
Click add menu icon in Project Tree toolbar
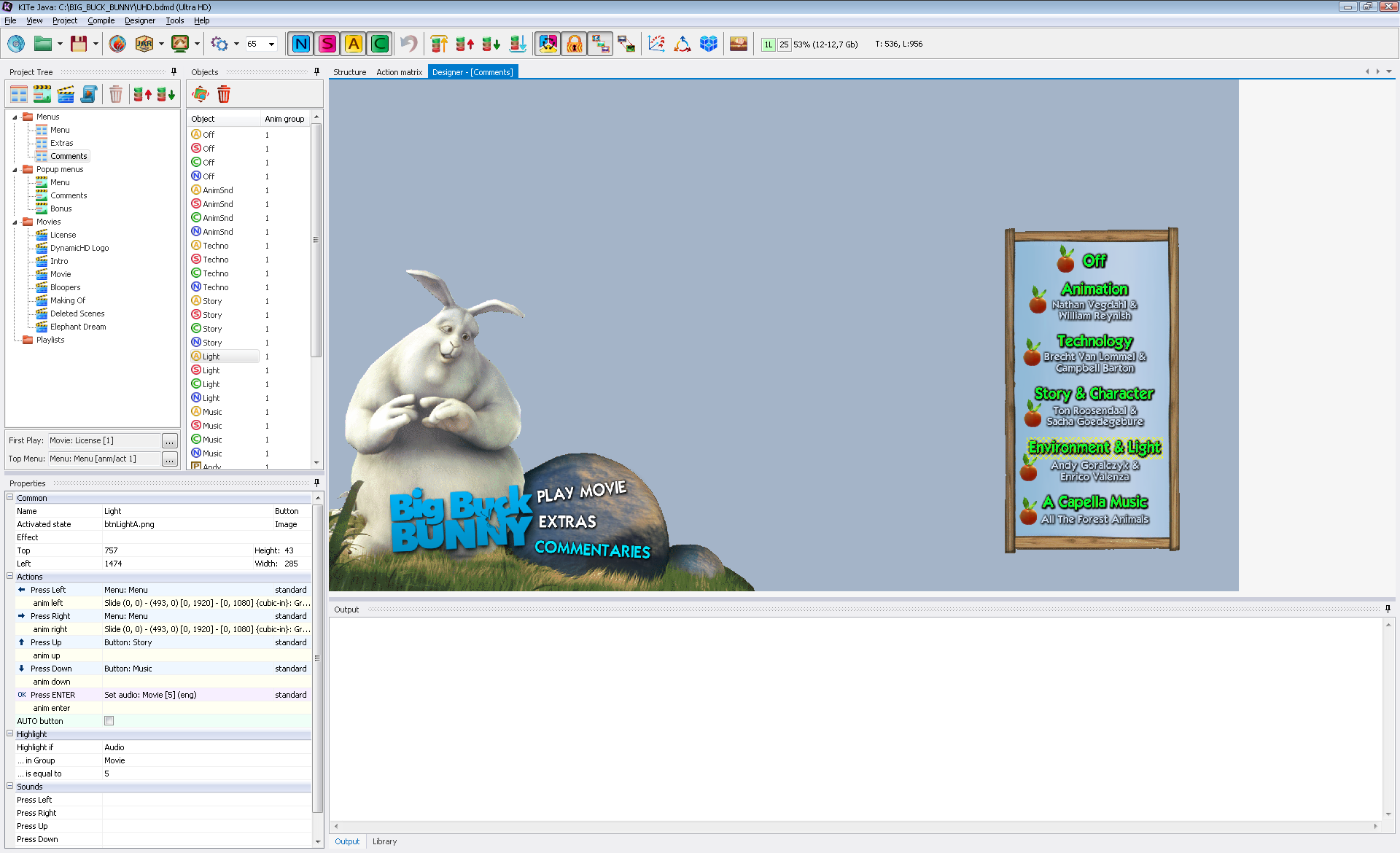19,94
